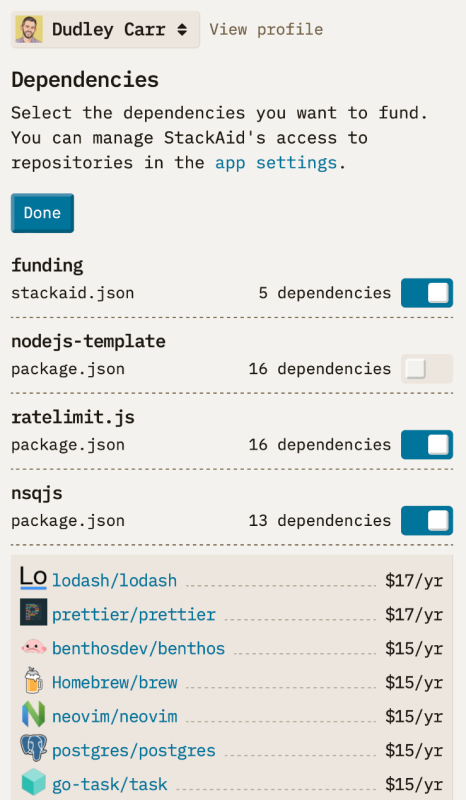Turn off the ratelimit.js toggle

[x=427, y=445]
